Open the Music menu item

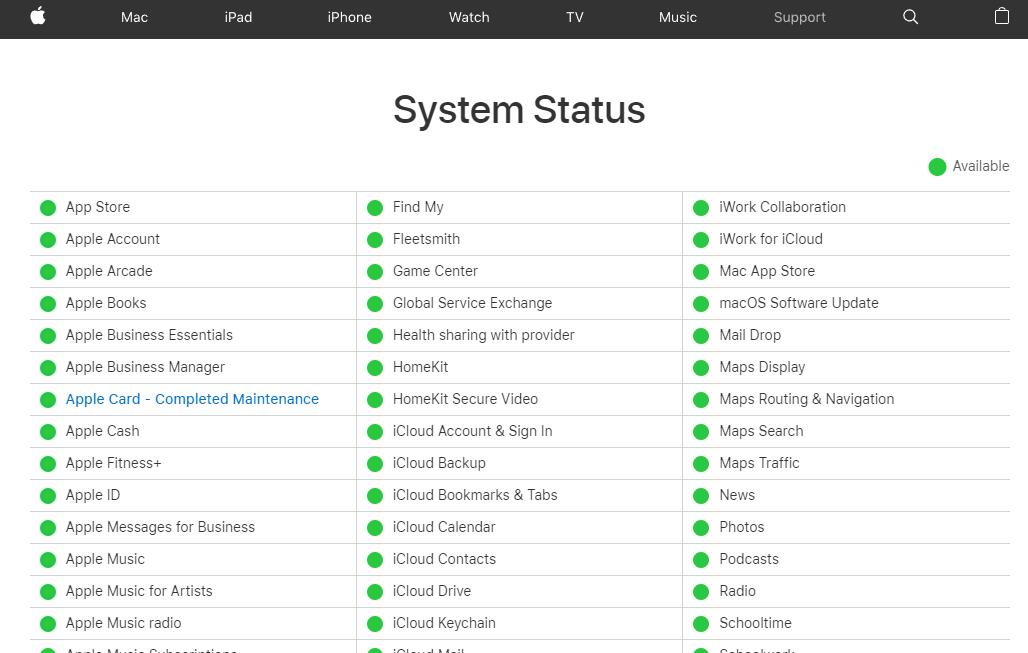click(677, 17)
